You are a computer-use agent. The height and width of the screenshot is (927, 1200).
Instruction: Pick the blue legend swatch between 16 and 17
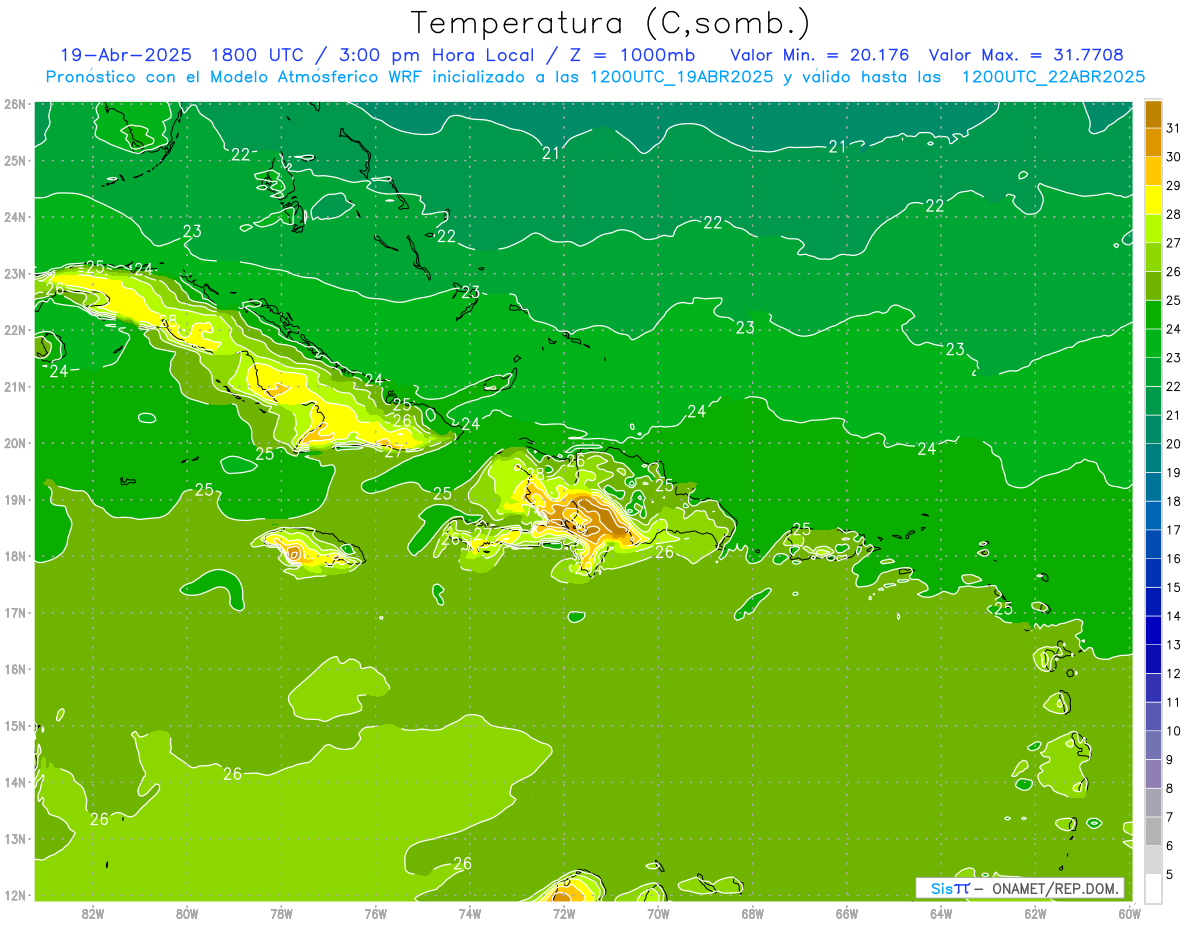pos(1153,544)
